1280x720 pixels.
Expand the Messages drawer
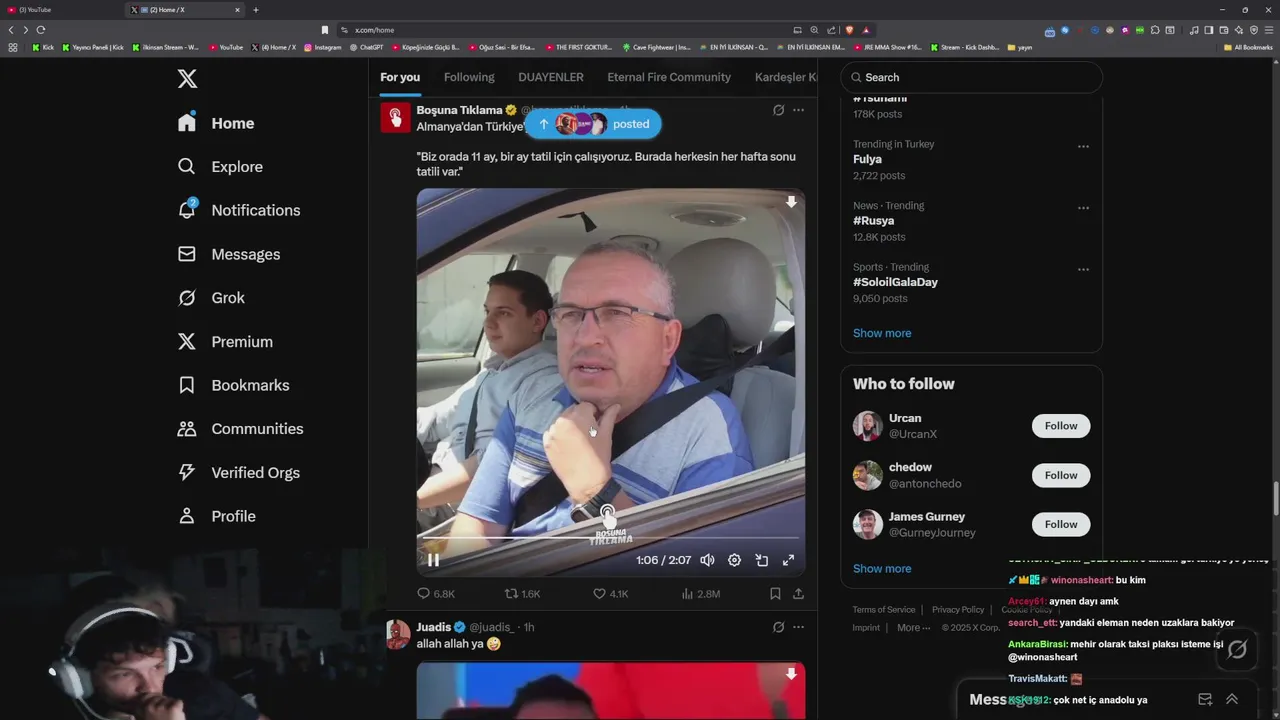tap(1232, 699)
